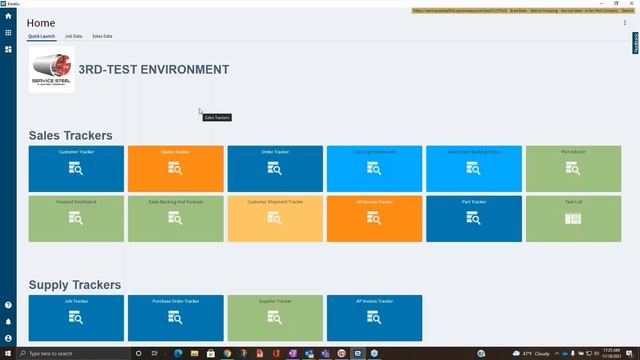The height and width of the screenshot is (360, 640).
Task: Open the user account icon in sidebar
Action: [x=8, y=338]
